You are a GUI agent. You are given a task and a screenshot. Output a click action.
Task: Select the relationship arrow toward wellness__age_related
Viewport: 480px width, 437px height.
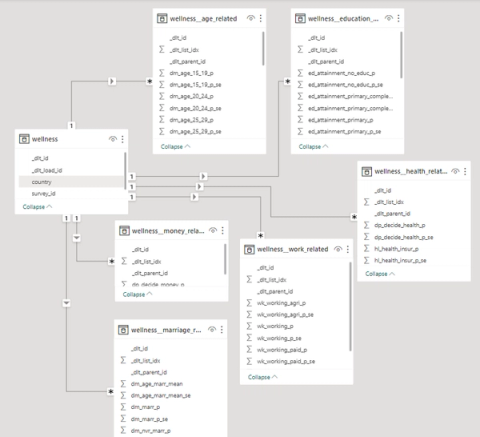coord(112,81)
